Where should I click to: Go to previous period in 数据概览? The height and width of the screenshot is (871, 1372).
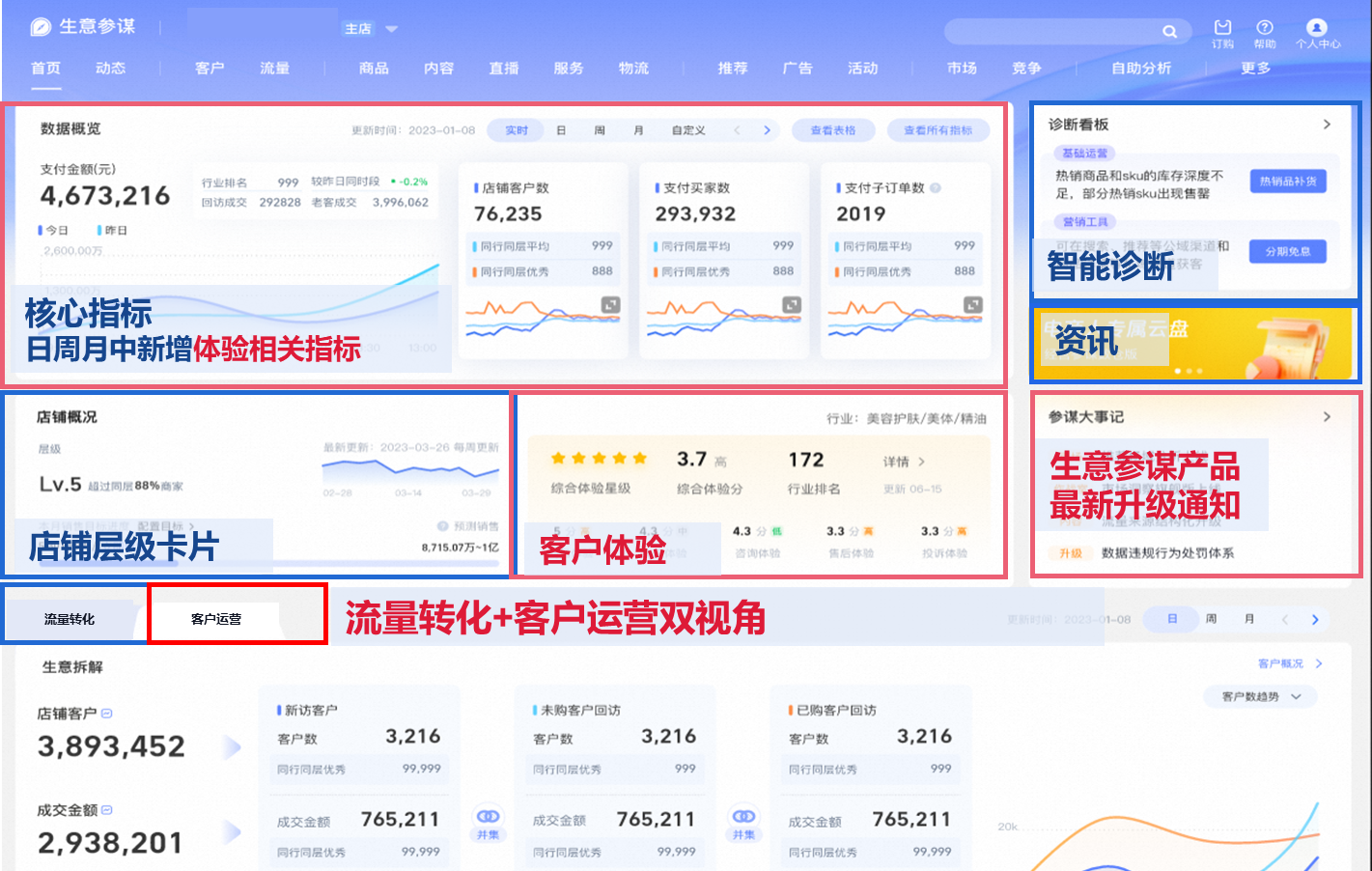[x=737, y=130]
